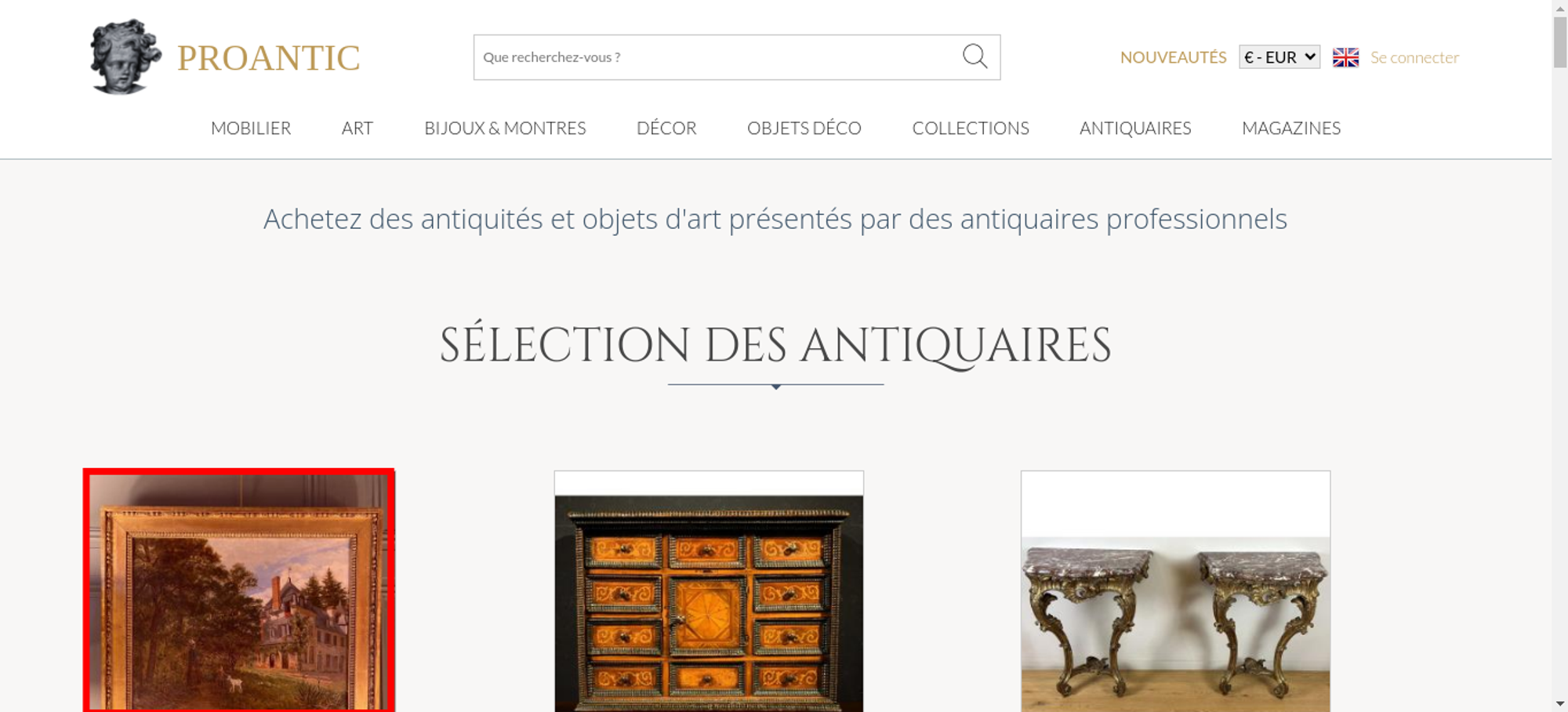1568x712 pixels.
Task: Open the MOBILIER menu
Action: [251, 128]
